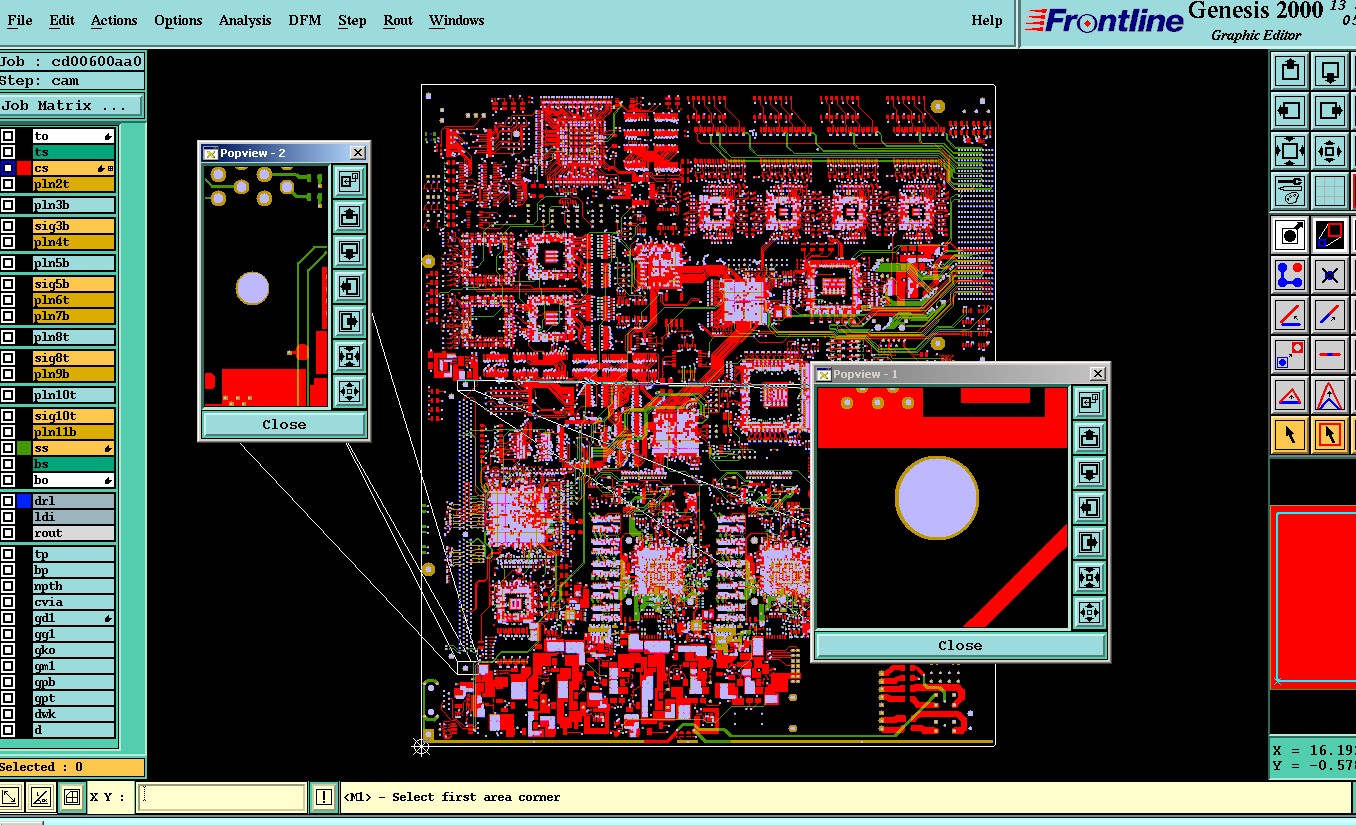Image resolution: width=1356 pixels, height=825 pixels.
Task: Select the horizontal line segment tool icon
Action: tap(1330, 354)
